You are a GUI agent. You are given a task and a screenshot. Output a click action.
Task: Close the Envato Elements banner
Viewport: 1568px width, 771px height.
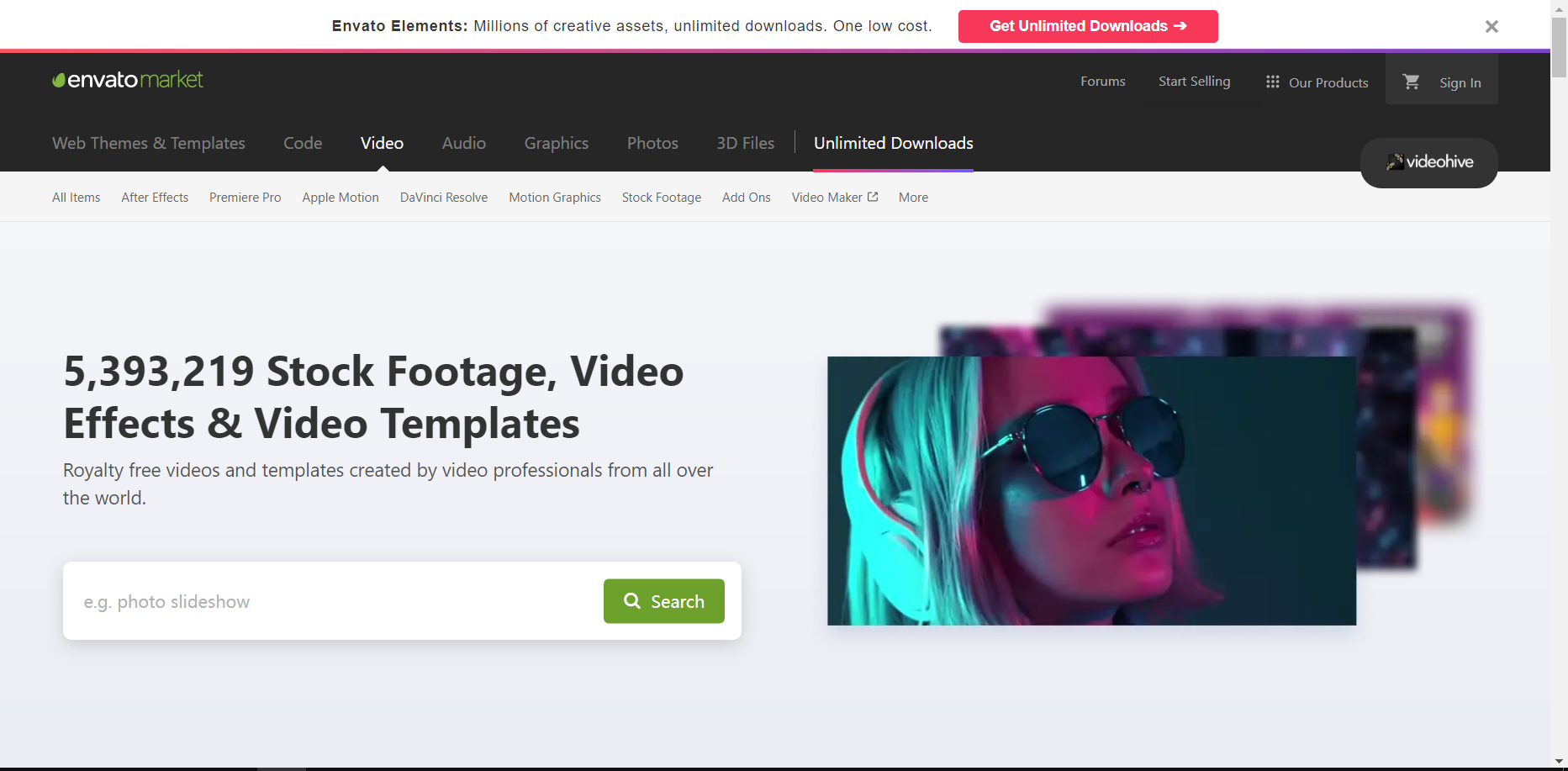(1491, 27)
